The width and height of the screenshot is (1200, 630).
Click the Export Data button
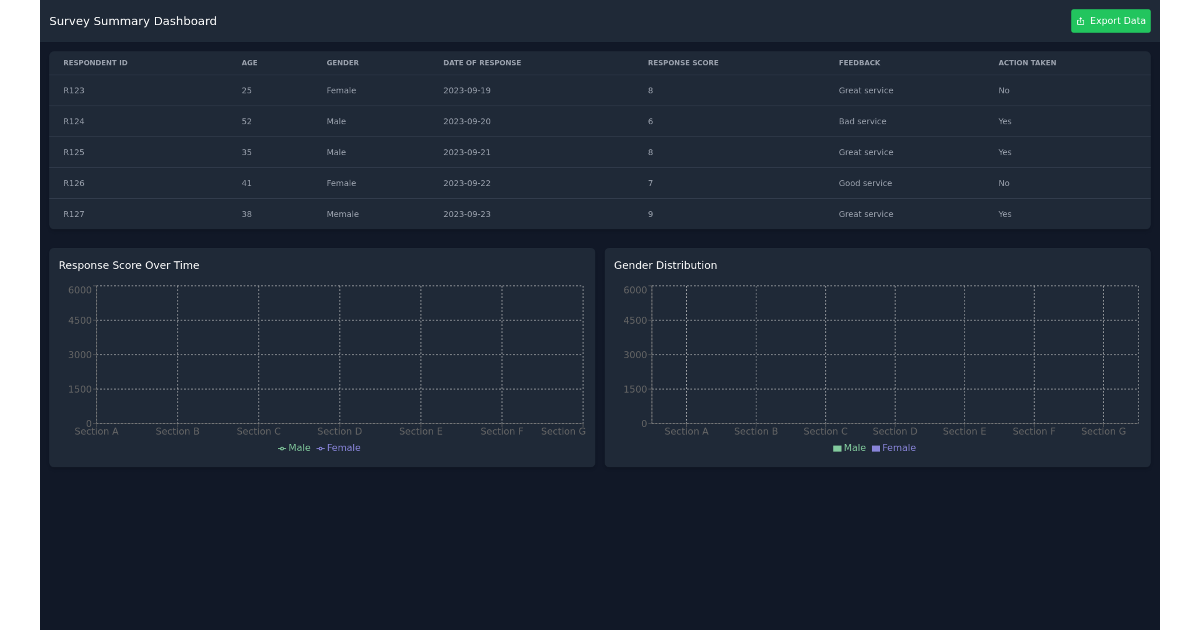1110,20
